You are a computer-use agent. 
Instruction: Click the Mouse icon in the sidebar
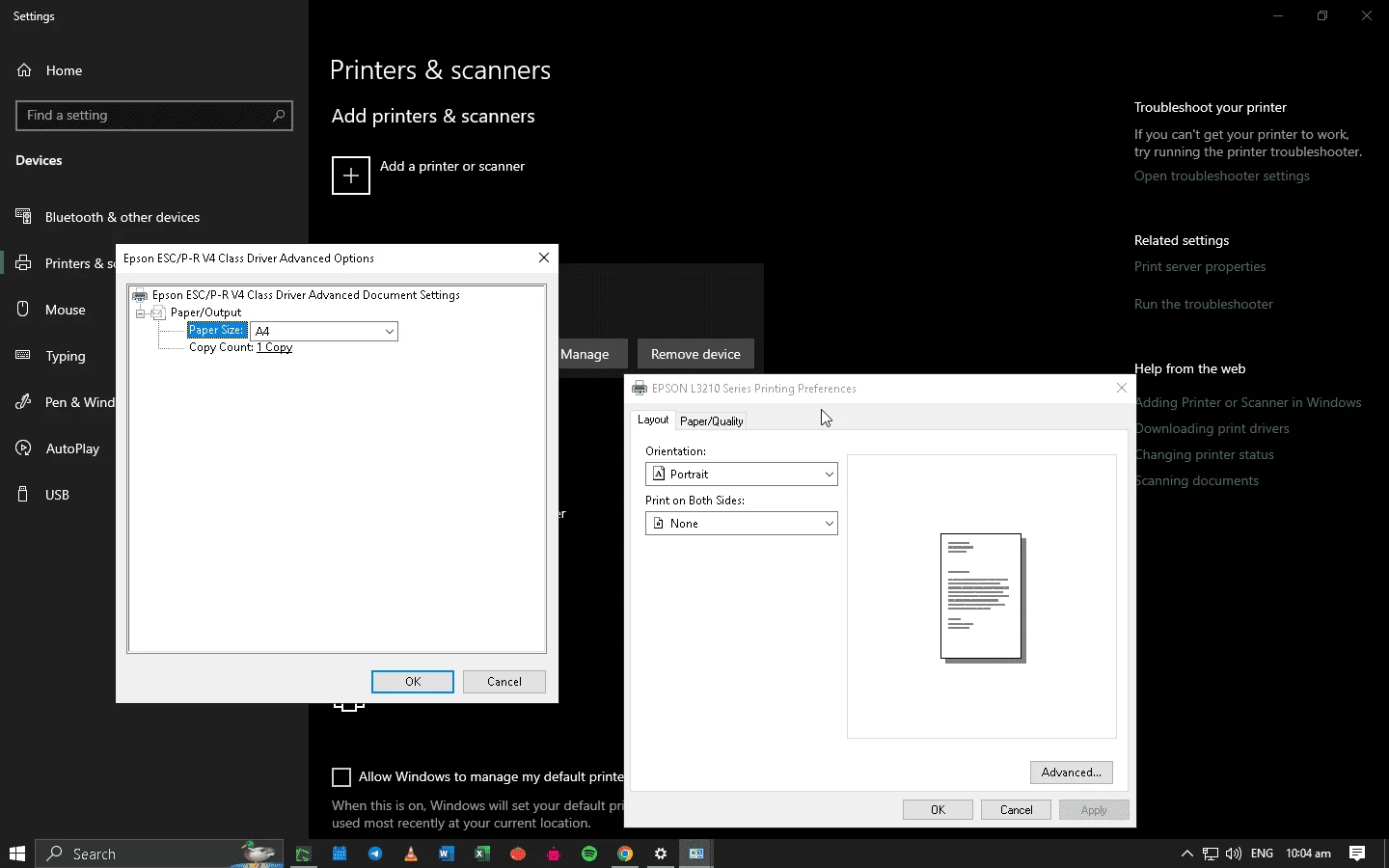(24, 310)
